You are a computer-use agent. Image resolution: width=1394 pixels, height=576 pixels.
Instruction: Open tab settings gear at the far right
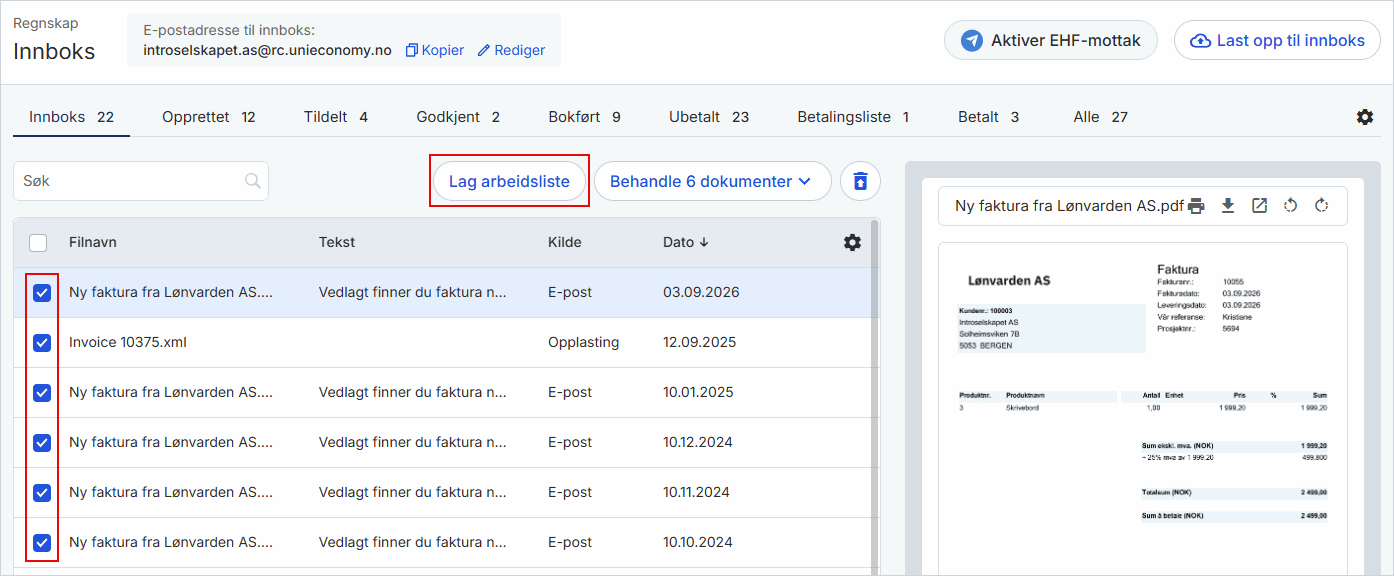[1365, 117]
